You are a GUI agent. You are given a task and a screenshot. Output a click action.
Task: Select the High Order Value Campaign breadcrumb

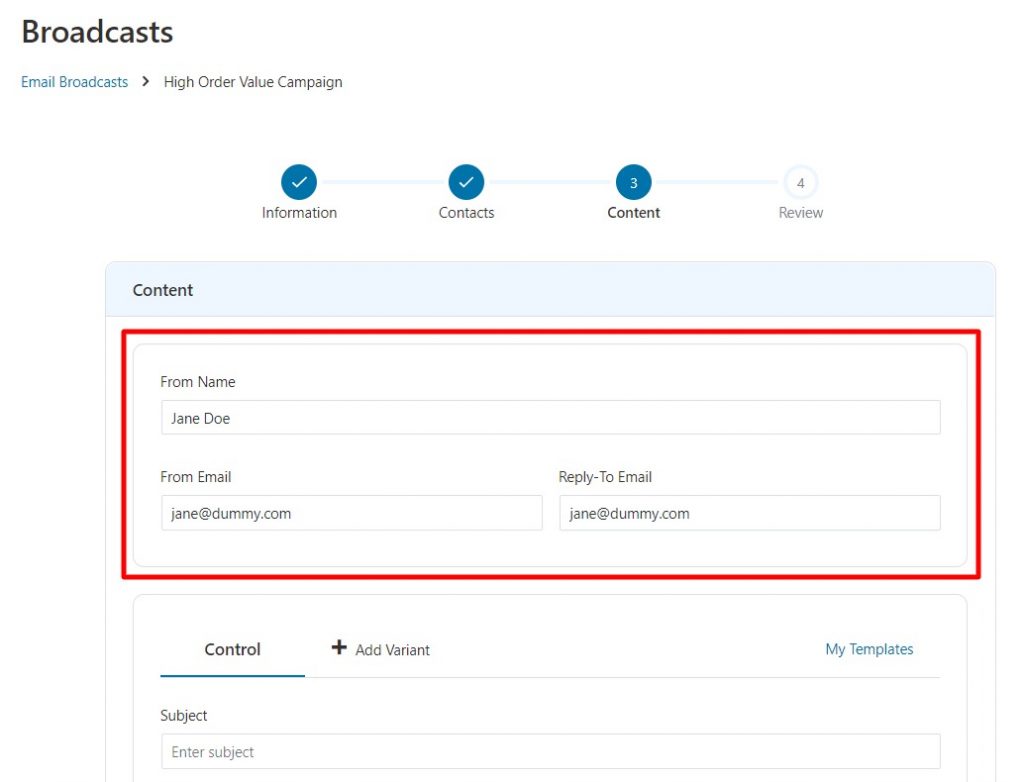(253, 82)
